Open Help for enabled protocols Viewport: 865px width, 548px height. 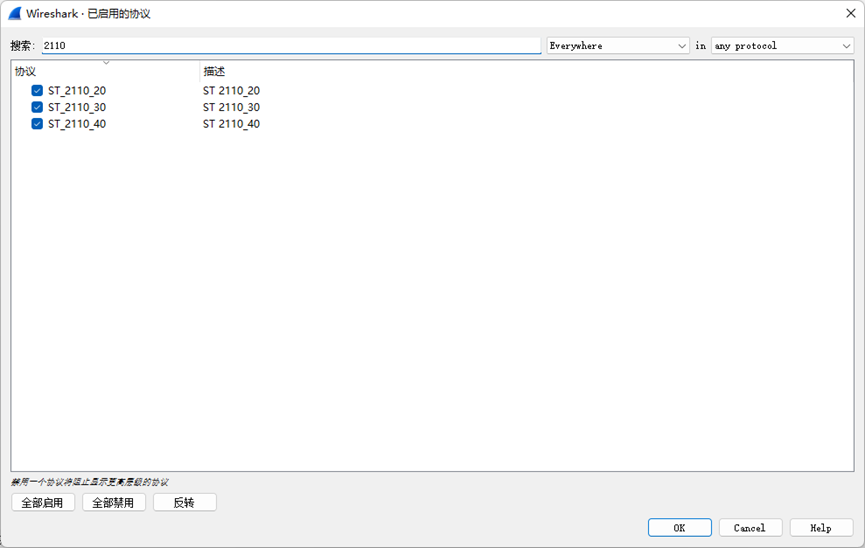821,528
